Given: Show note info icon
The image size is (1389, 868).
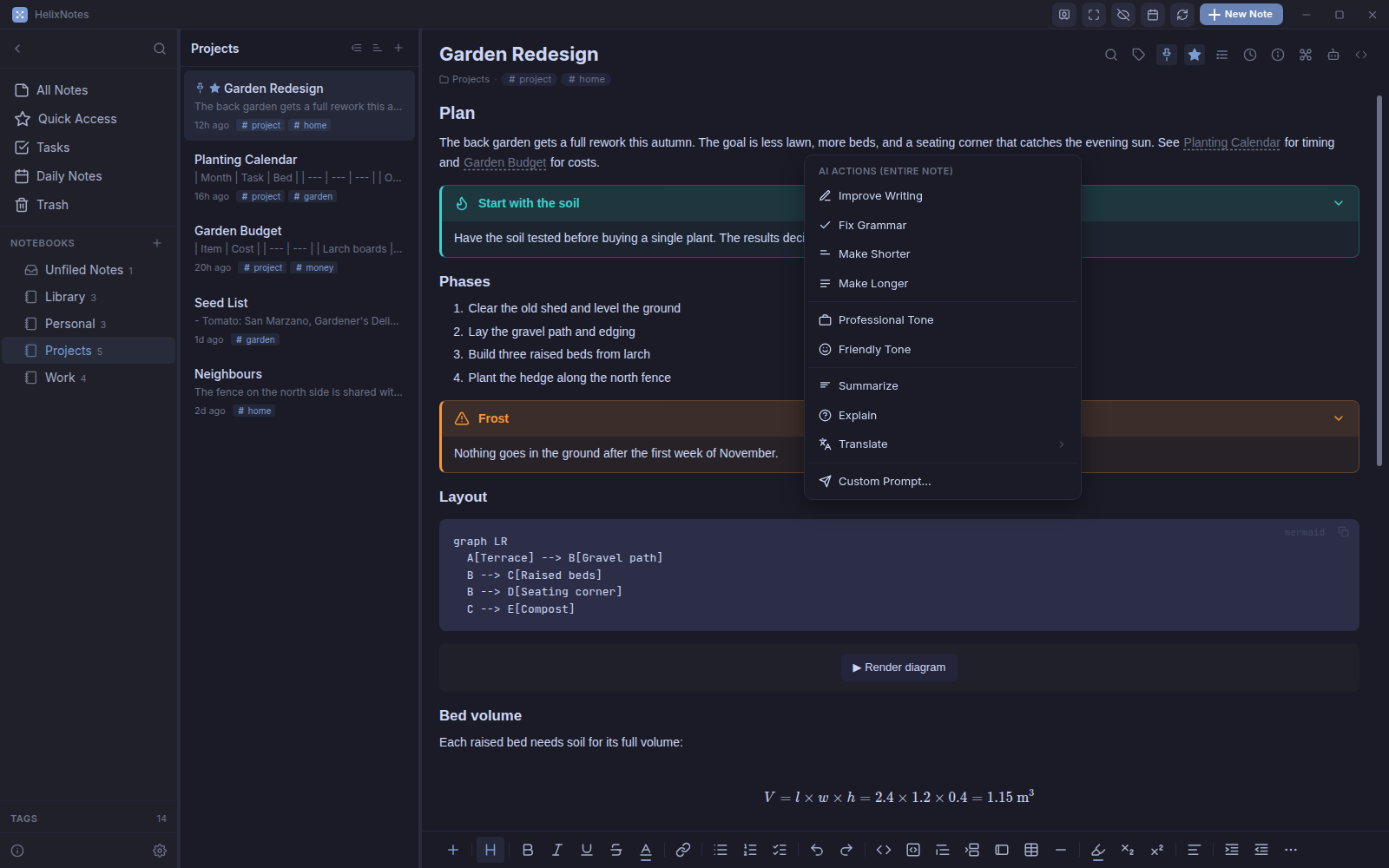Looking at the screenshot, I should 1278,55.
